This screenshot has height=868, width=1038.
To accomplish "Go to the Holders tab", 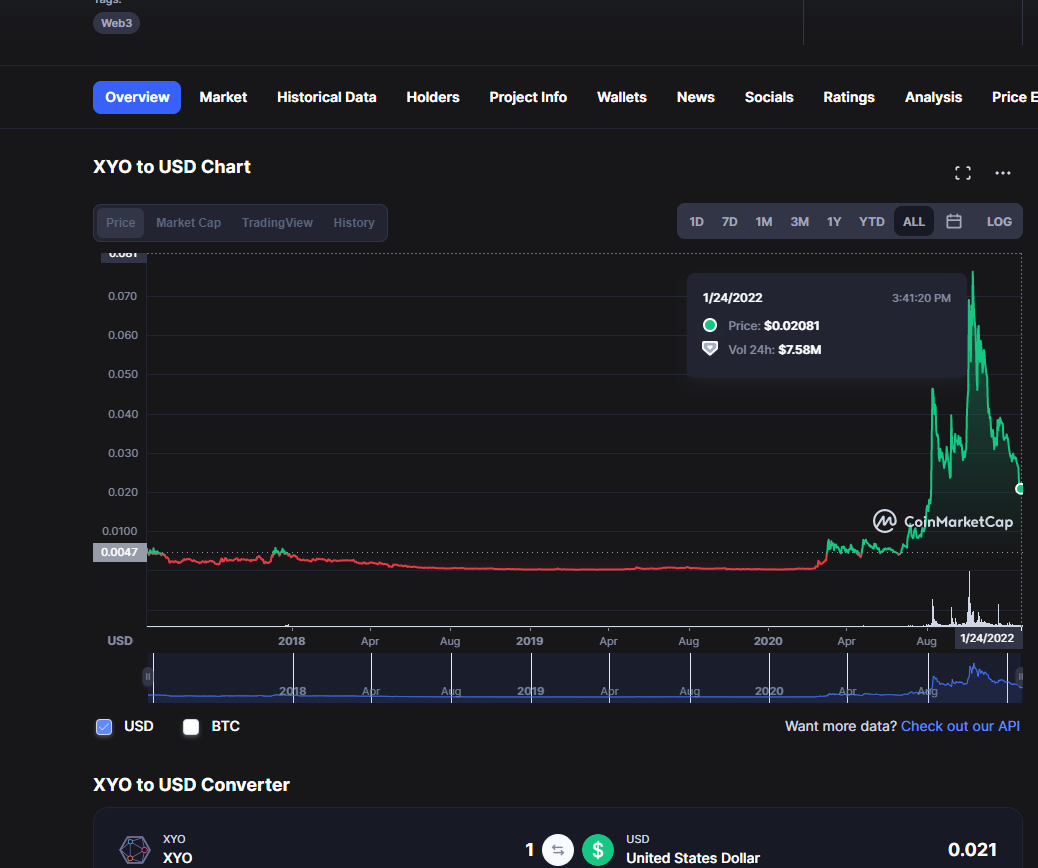I will (x=433, y=97).
